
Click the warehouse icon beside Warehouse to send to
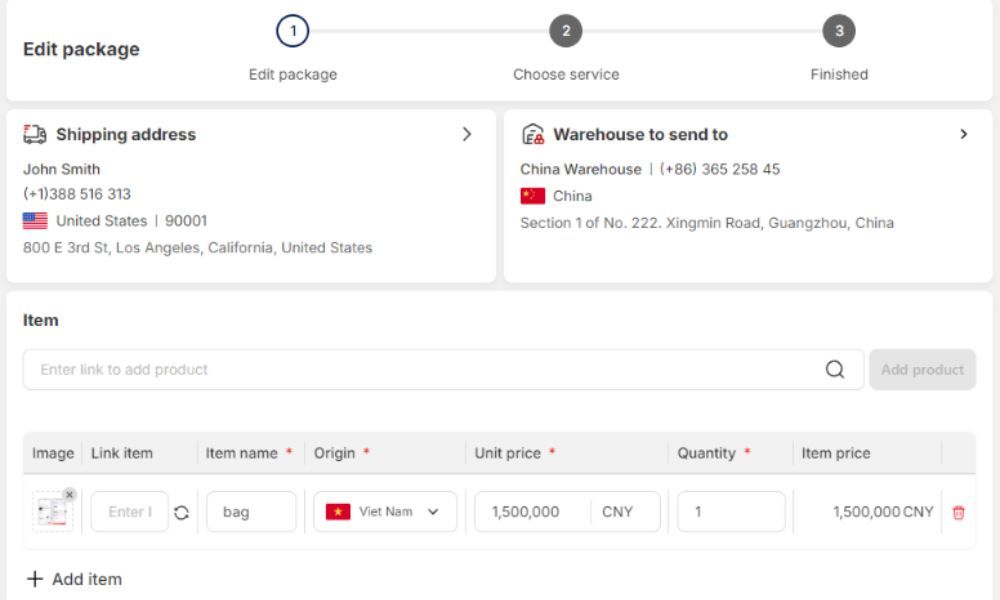tap(533, 135)
